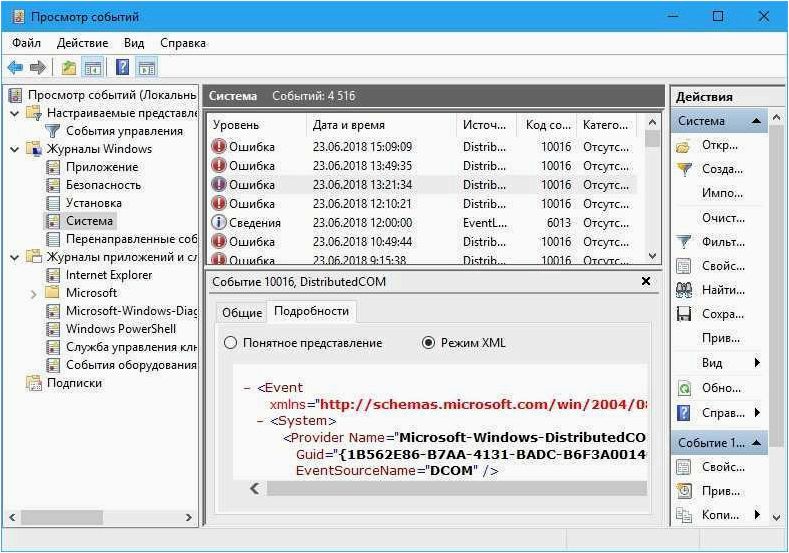Click Созда... custom view action

point(720,169)
